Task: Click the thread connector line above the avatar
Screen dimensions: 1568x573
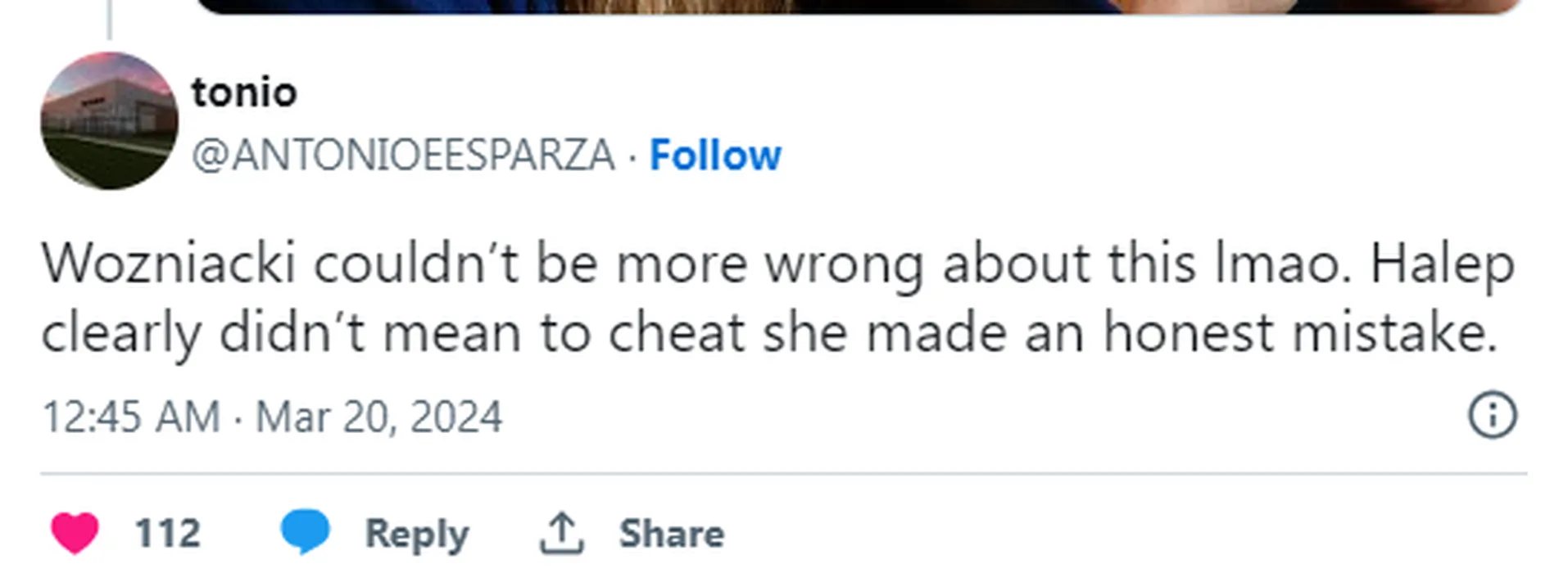Action: pyautogui.click(x=109, y=20)
